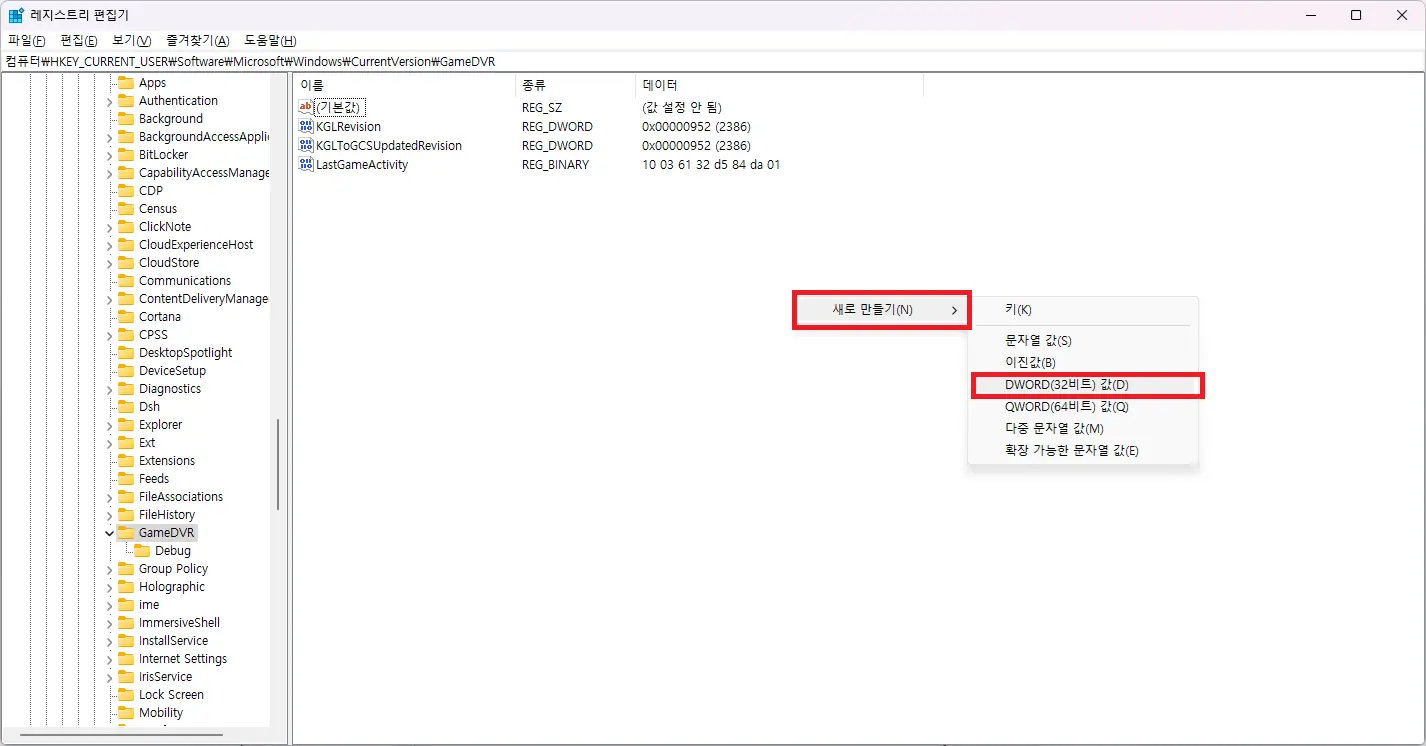This screenshot has width=1426, height=746.
Task: Click the Lock Screen folder icon
Action: (126, 695)
